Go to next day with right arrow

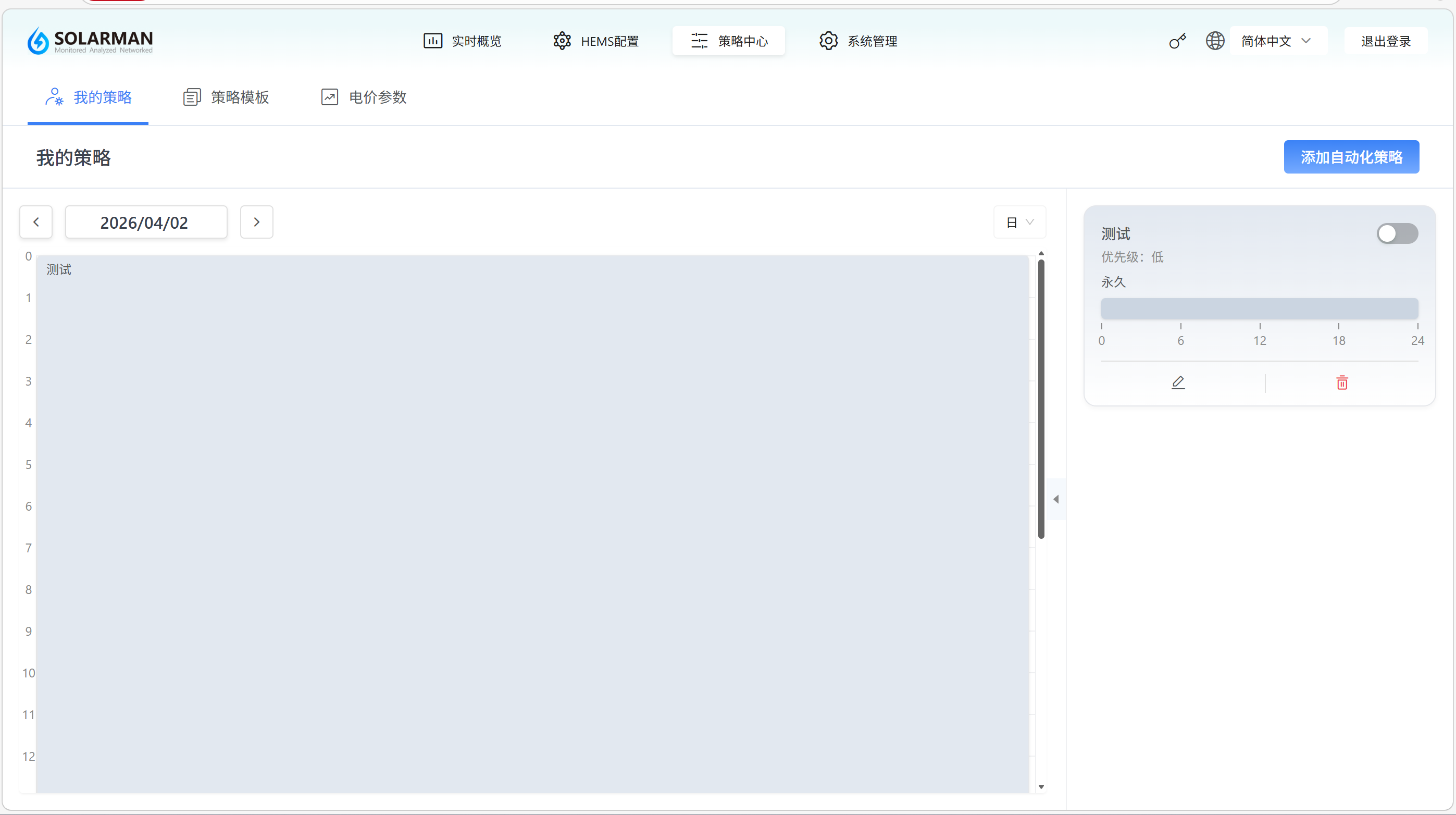pos(257,223)
